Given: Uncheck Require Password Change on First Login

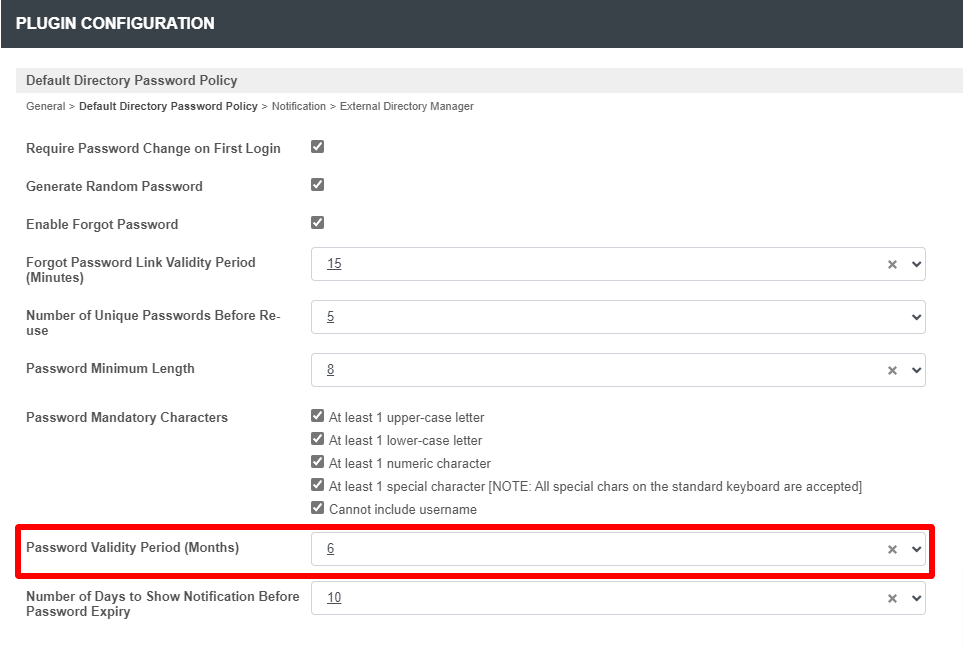Looking at the screenshot, I should (x=318, y=147).
